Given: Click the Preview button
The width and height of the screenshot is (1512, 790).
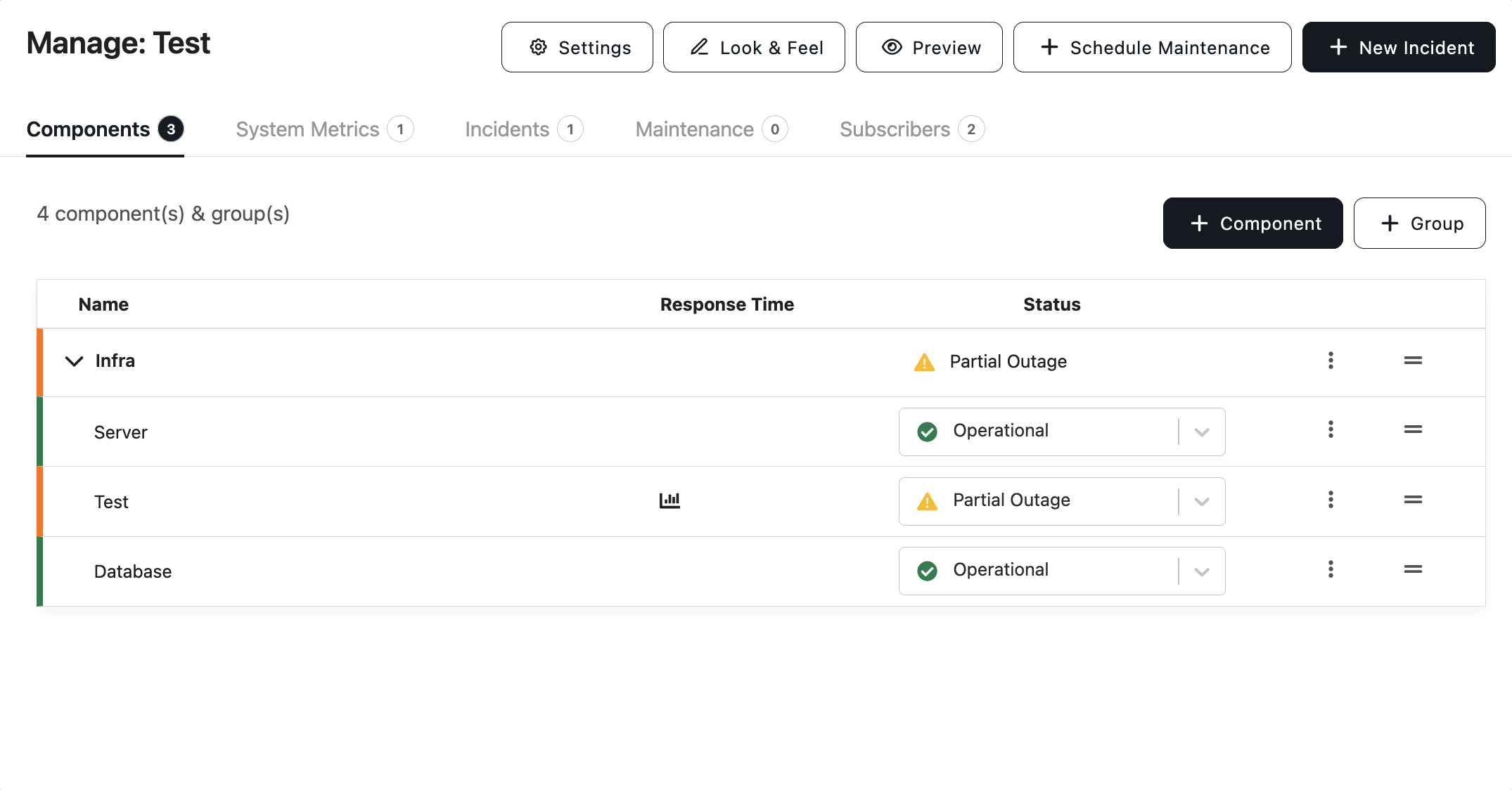Looking at the screenshot, I should (x=929, y=47).
